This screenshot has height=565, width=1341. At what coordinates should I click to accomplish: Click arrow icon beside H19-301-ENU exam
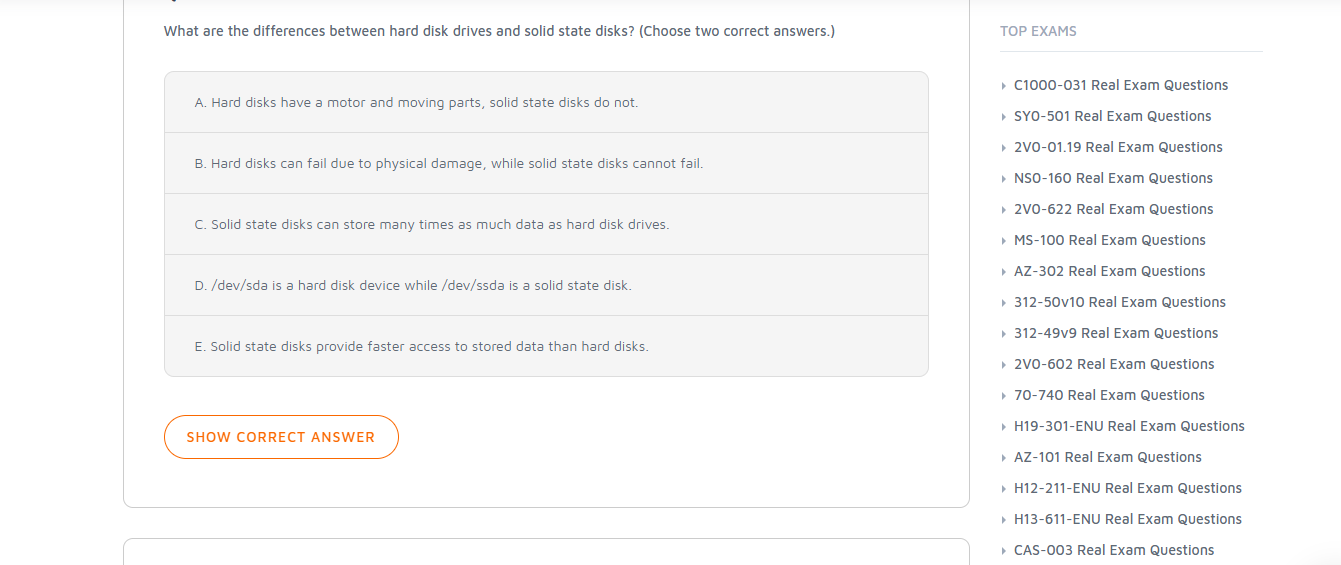pos(1004,427)
